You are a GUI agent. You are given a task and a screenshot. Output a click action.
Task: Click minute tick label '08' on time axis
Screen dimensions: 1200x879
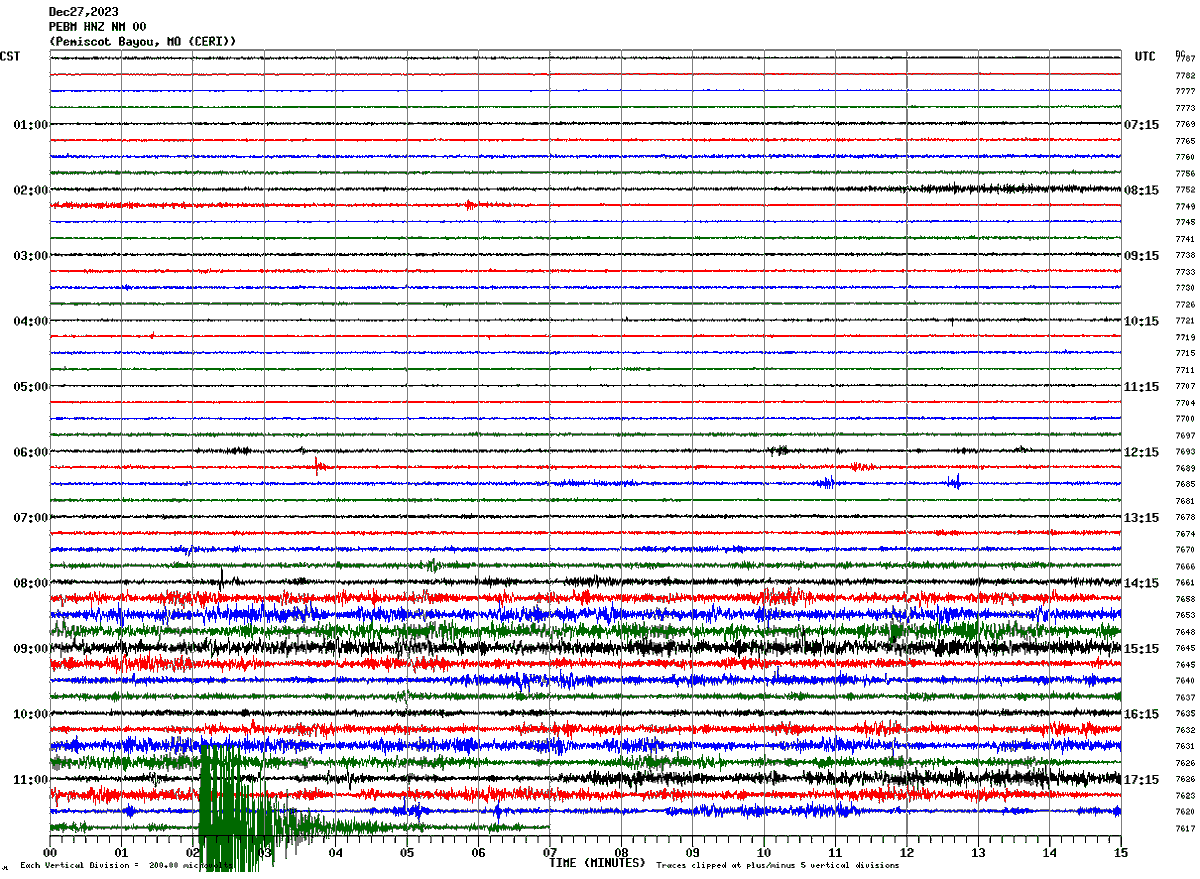pos(621,853)
